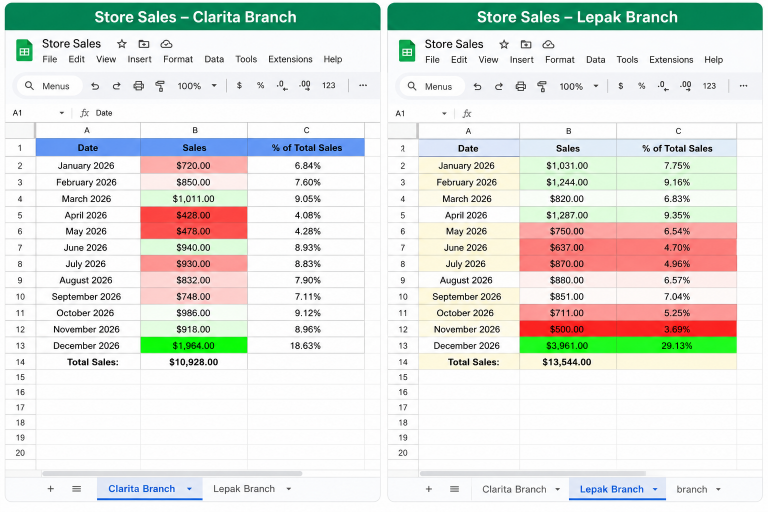Select paint format icon in Clarita toolbar
The image size is (768, 512).
(160, 86)
